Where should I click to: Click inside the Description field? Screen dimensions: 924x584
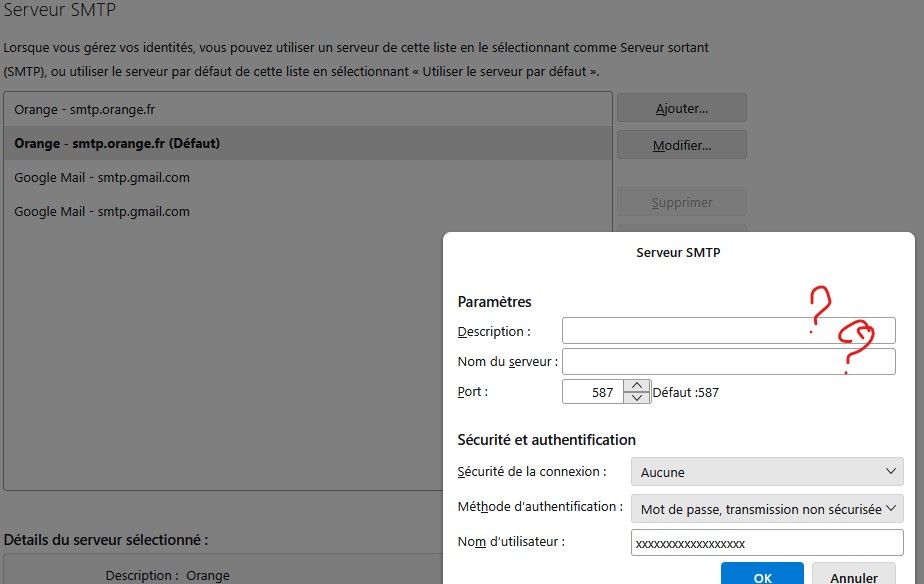tap(728, 330)
